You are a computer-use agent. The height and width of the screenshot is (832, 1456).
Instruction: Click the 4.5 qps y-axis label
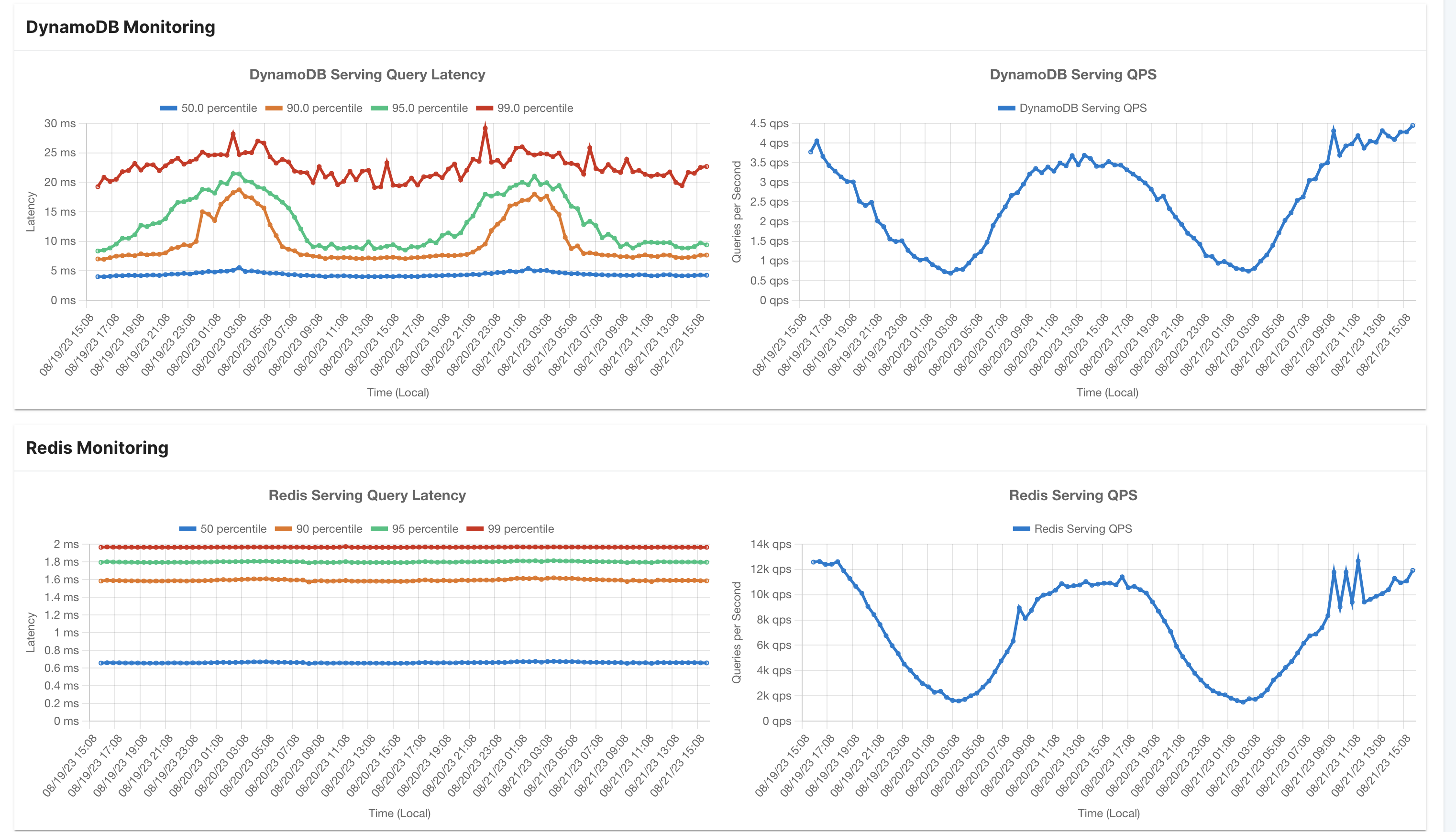(769, 123)
